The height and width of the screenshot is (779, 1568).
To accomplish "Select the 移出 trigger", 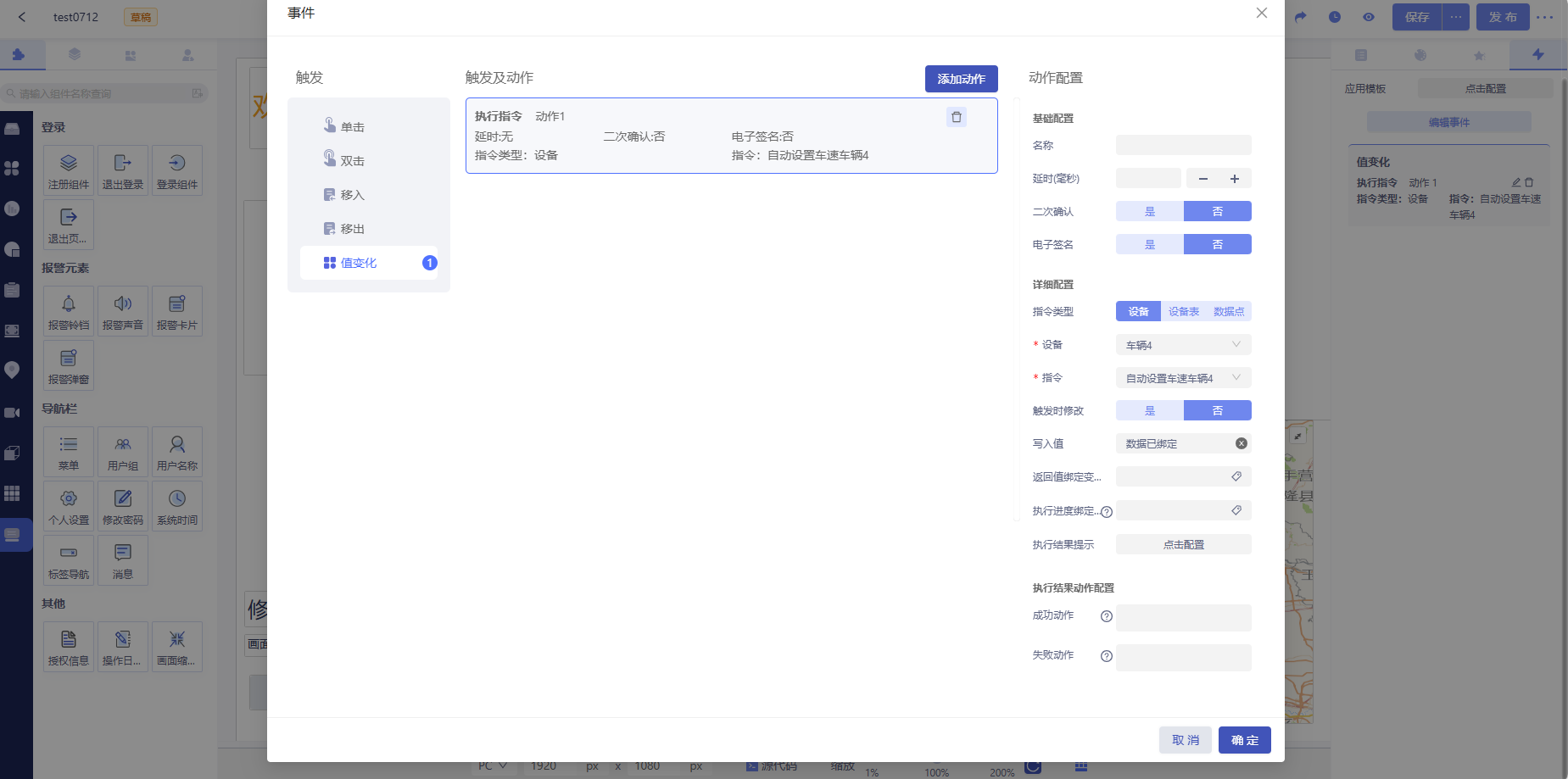I will [x=369, y=228].
